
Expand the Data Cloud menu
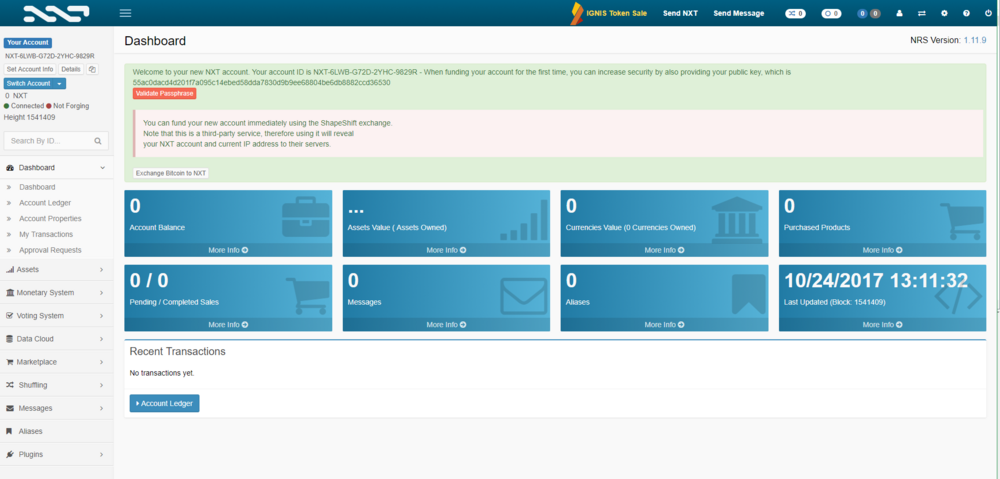click(57, 339)
